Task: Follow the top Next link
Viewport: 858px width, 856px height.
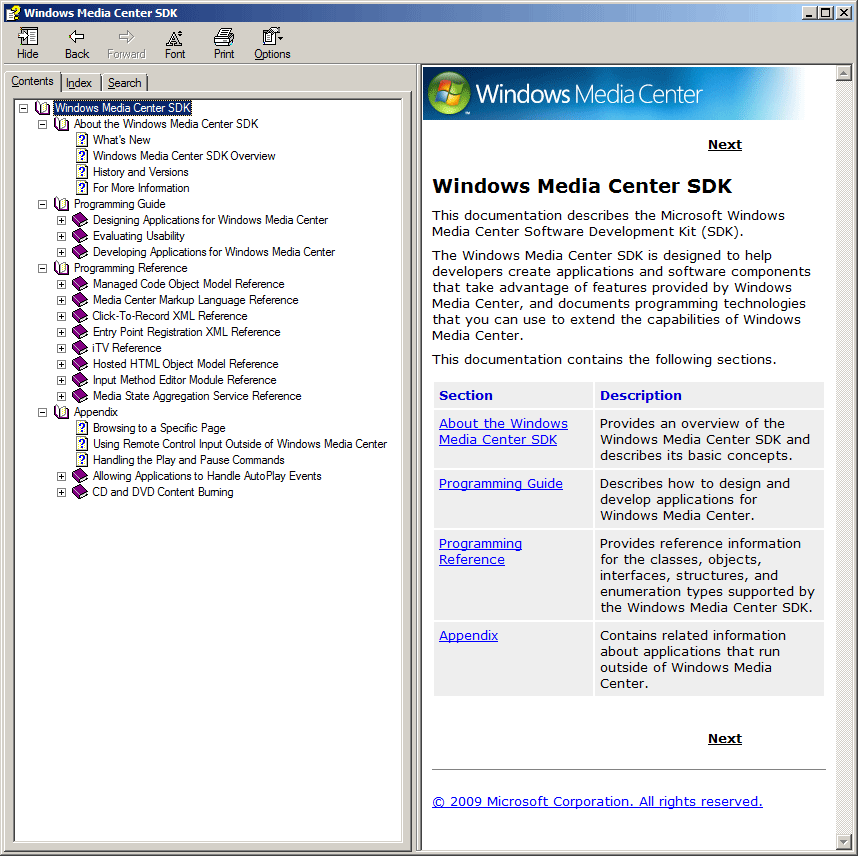Action: (x=724, y=144)
